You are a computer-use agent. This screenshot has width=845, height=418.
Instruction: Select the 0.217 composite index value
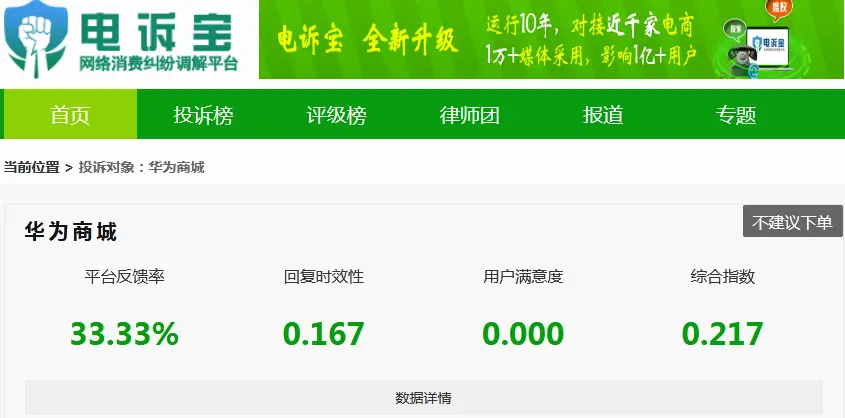click(x=722, y=334)
